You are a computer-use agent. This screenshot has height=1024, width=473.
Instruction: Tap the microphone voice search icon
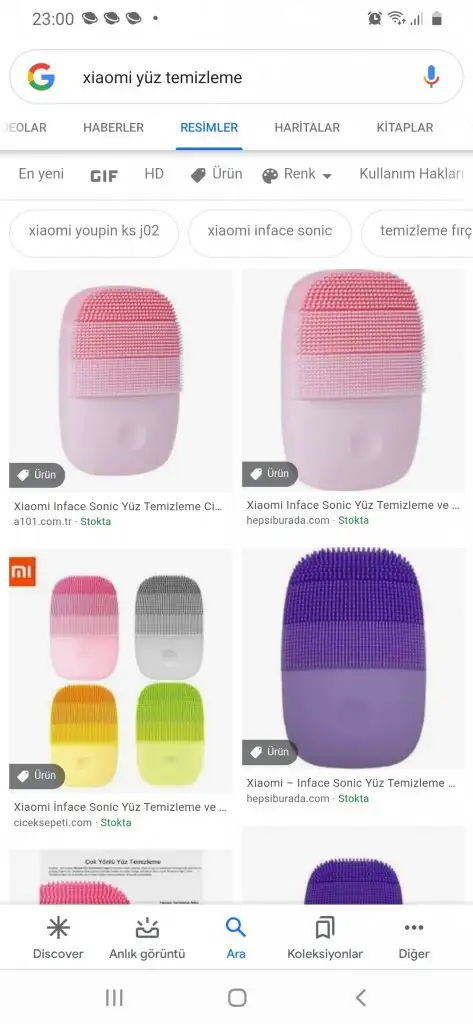[431, 77]
